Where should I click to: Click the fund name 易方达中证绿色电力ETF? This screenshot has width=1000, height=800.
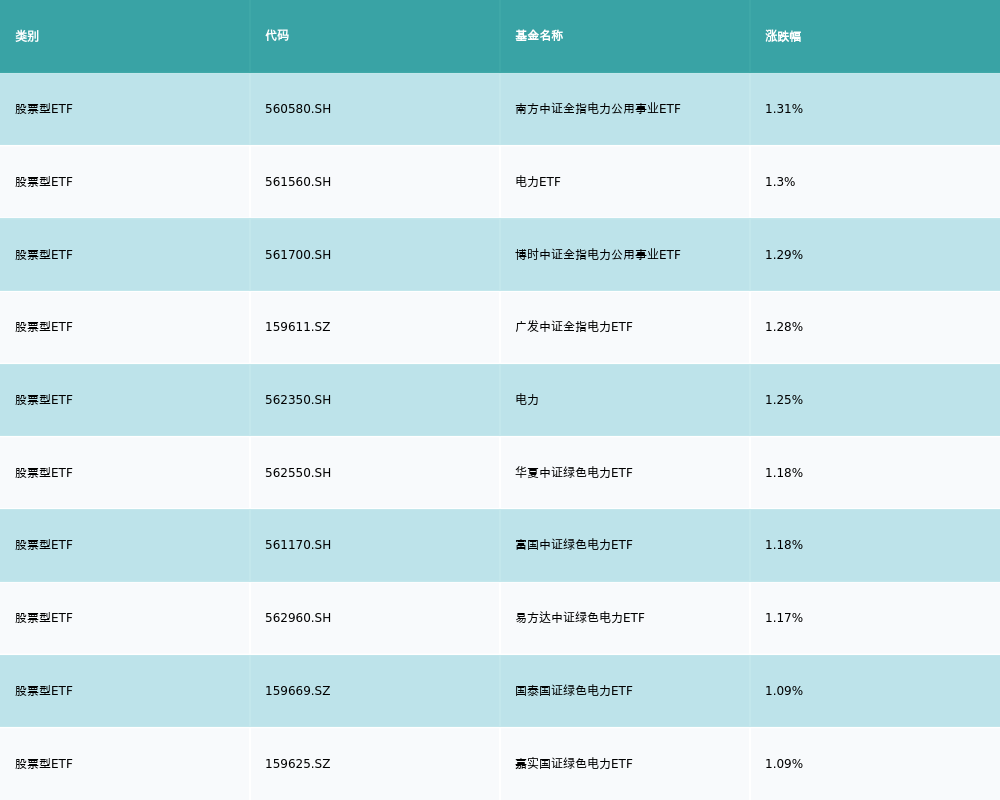click(580, 618)
